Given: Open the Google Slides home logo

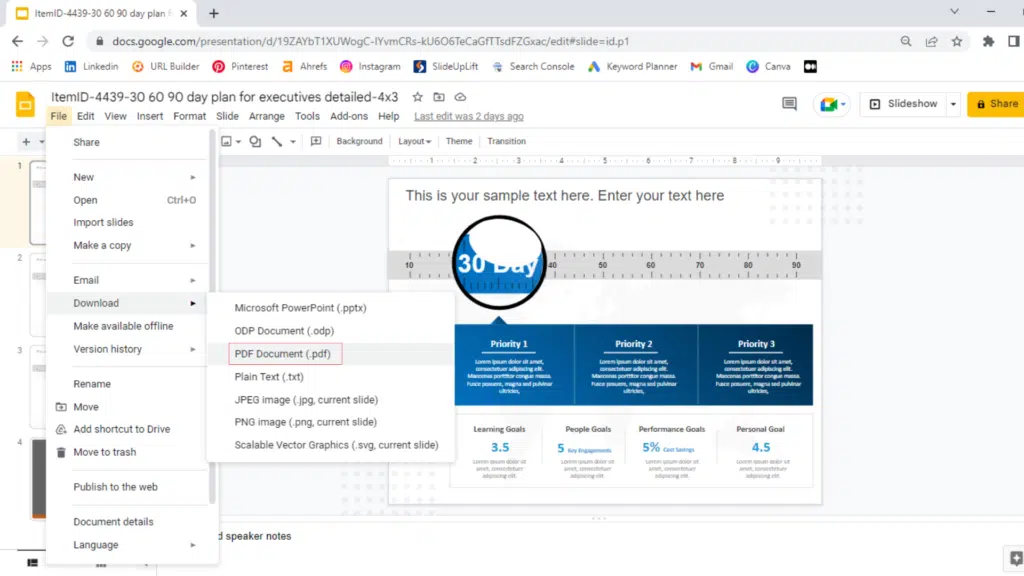Looking at the screenshot, I should pos(26,104).
